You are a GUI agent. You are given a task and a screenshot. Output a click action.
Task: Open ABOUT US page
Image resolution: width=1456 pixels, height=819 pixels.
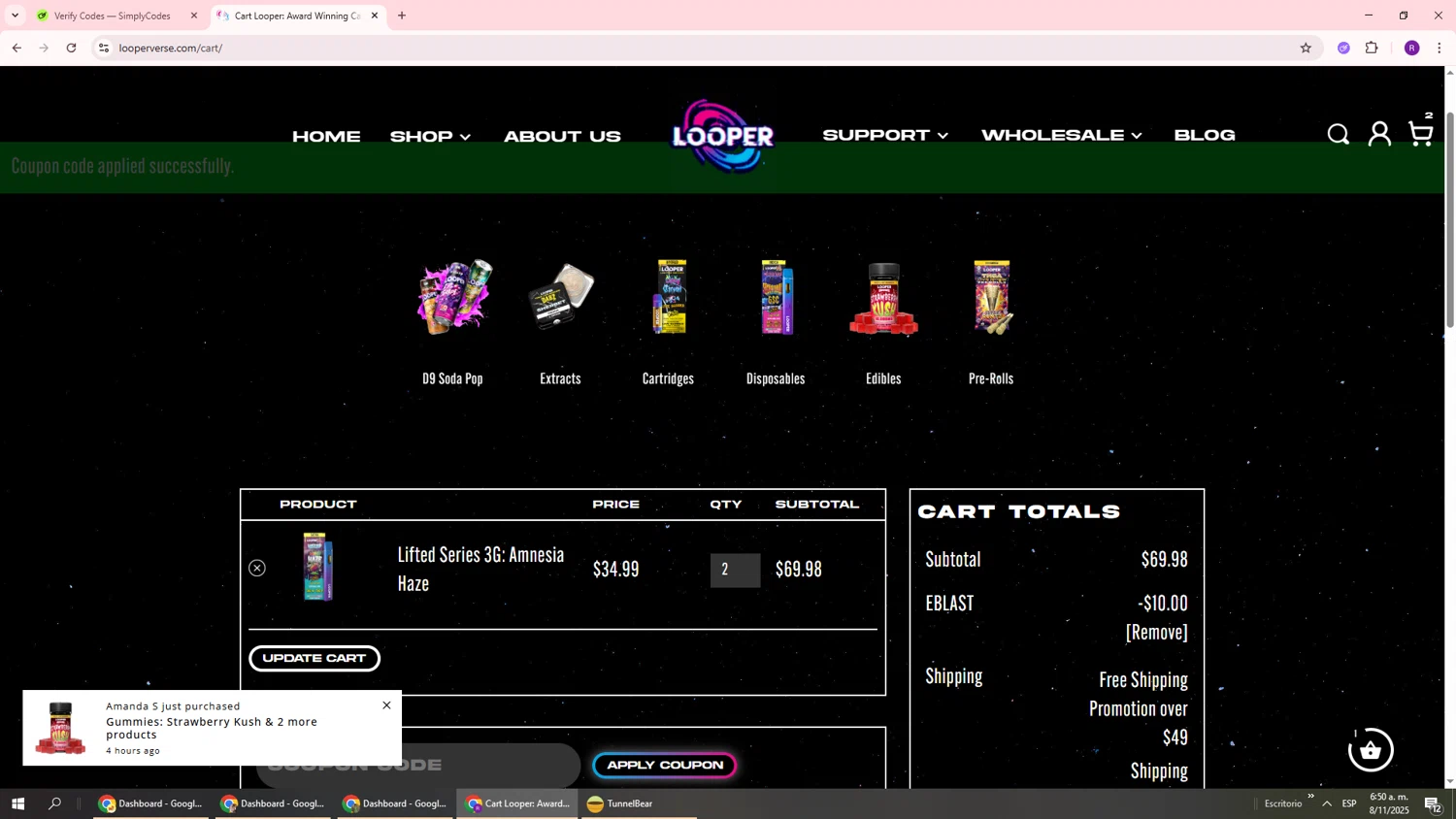pyautogui.click(x=562, y=137)
